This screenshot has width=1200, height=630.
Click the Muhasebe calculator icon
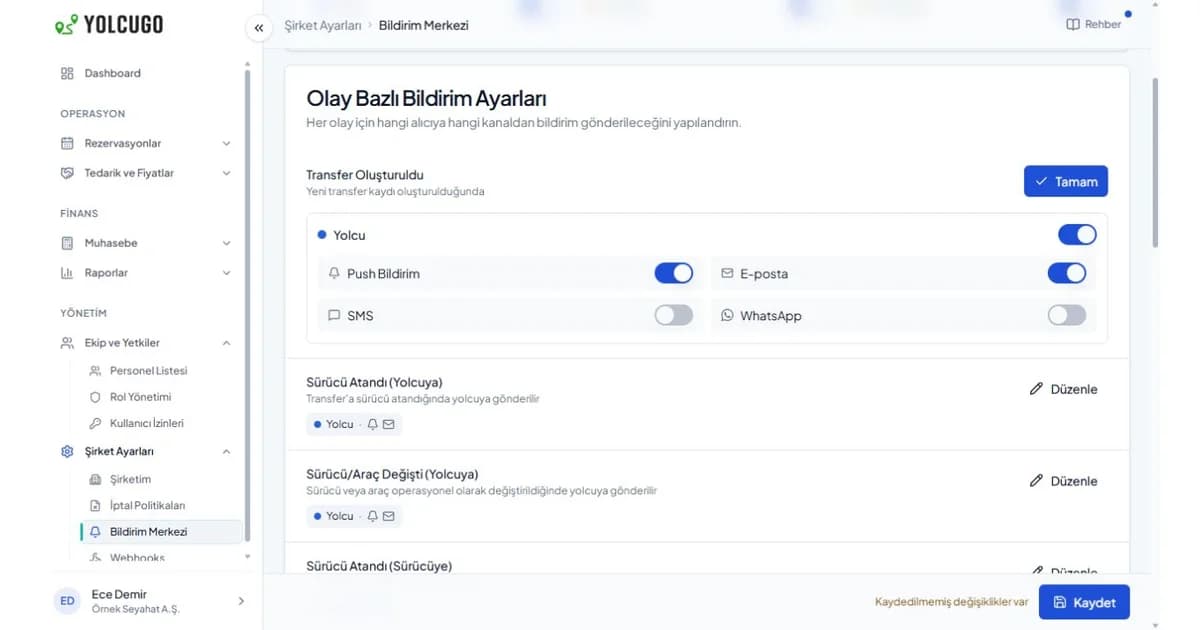67,243
